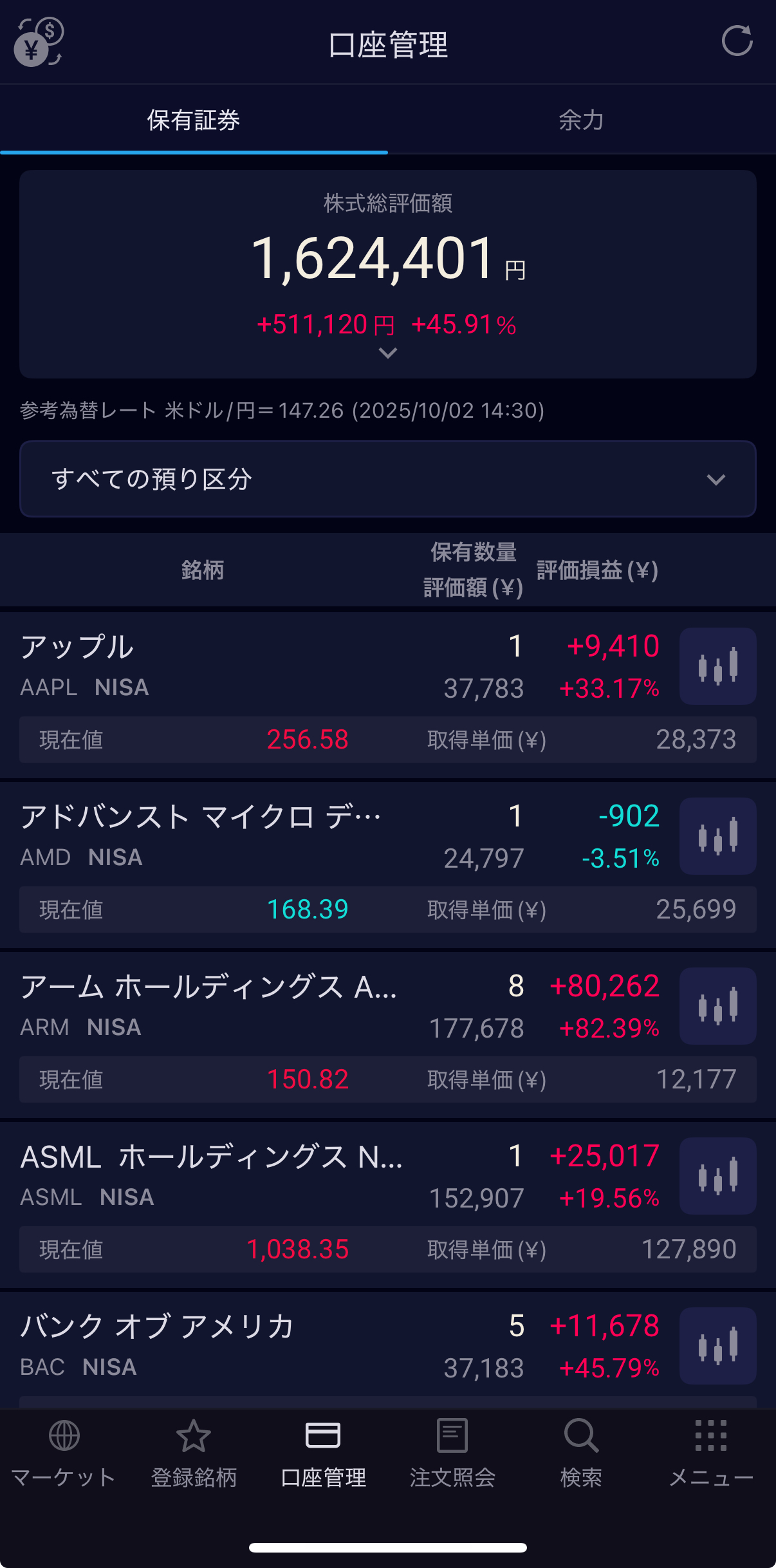Refresh the account data
This screenshot has height=1568, width=776.
click(x=737, y=41)
